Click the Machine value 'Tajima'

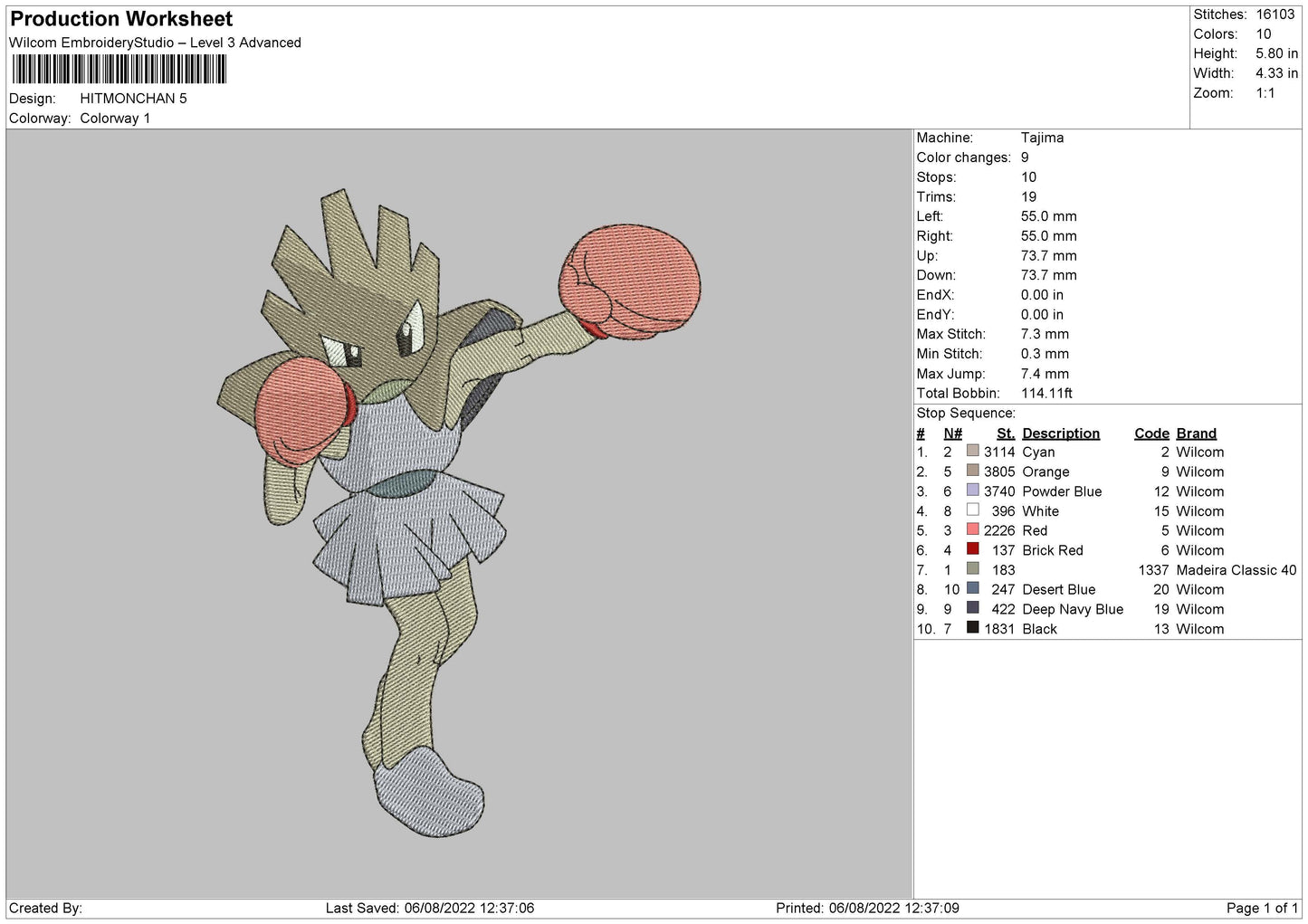(1042, 138)
